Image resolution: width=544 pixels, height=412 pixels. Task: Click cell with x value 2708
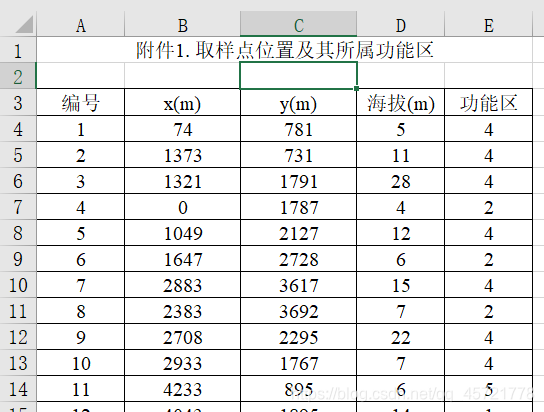click(x=182, y=336)
